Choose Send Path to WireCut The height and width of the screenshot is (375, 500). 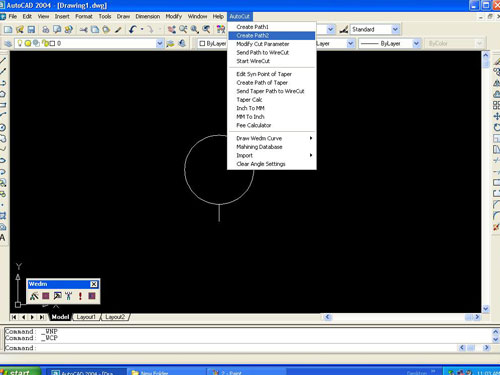(272, 53)
